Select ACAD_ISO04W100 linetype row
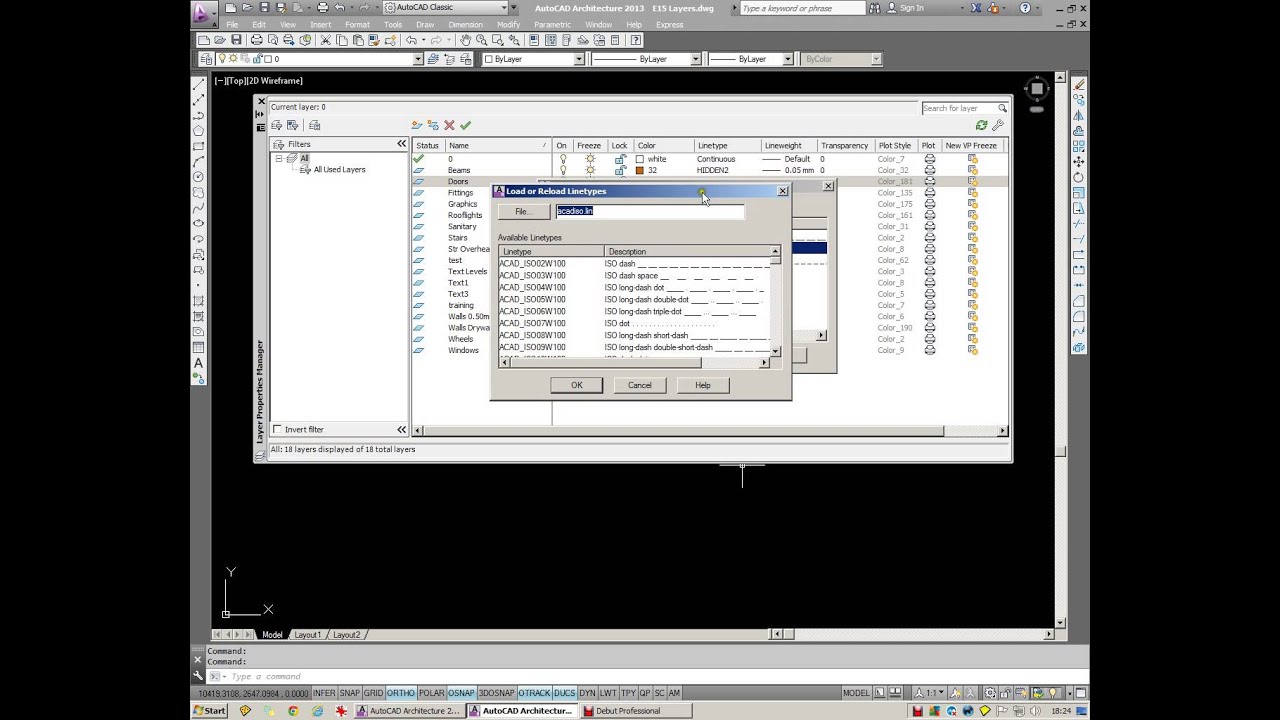Screen dimensions: 1280x720 coord(636,287)
